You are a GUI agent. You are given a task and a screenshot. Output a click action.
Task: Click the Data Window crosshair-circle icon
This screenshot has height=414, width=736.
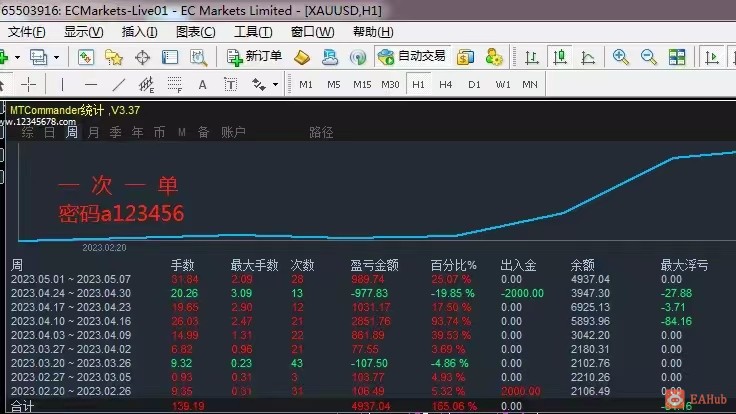[x=142, y=57]
